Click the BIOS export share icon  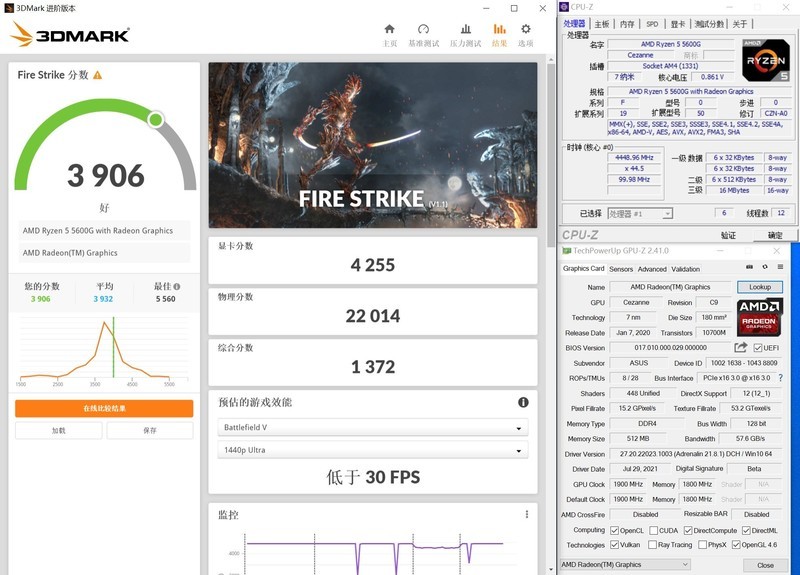click(741, 348)
